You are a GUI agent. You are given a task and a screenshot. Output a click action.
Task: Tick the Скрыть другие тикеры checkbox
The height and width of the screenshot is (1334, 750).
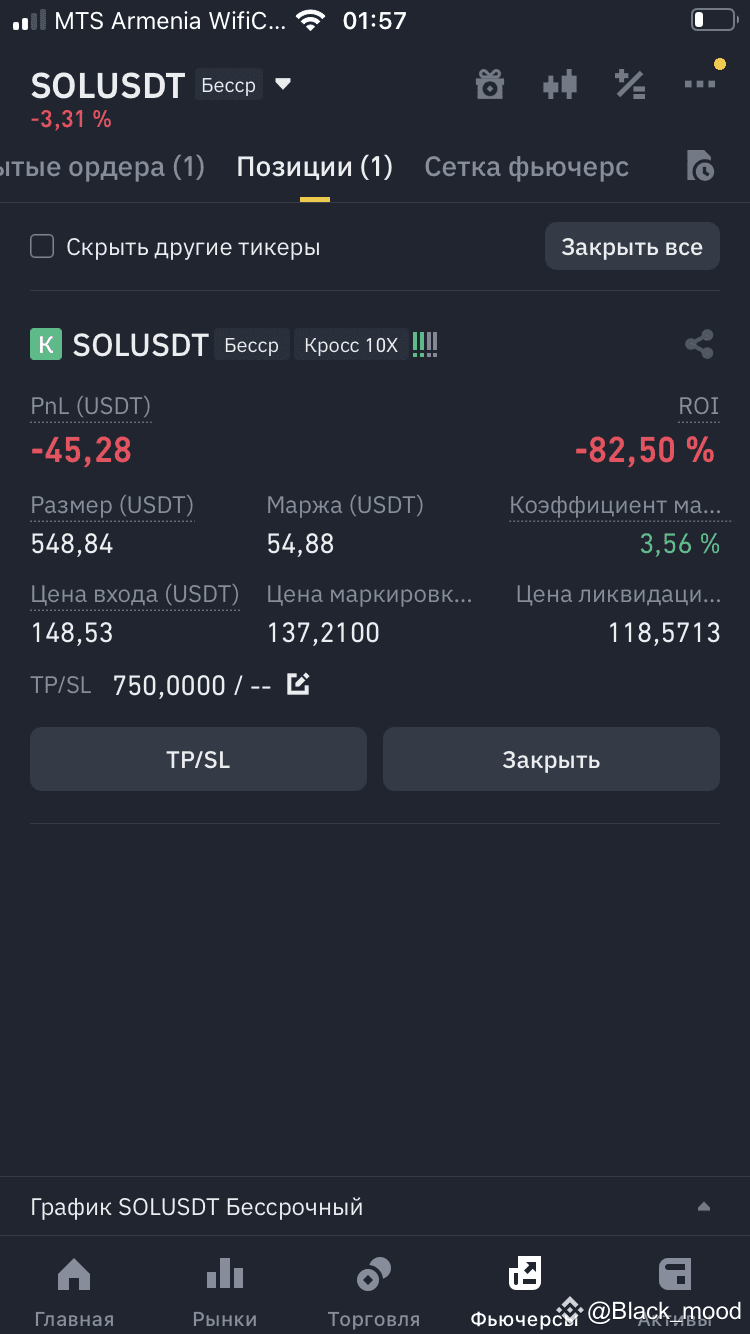tap(42, 246)
